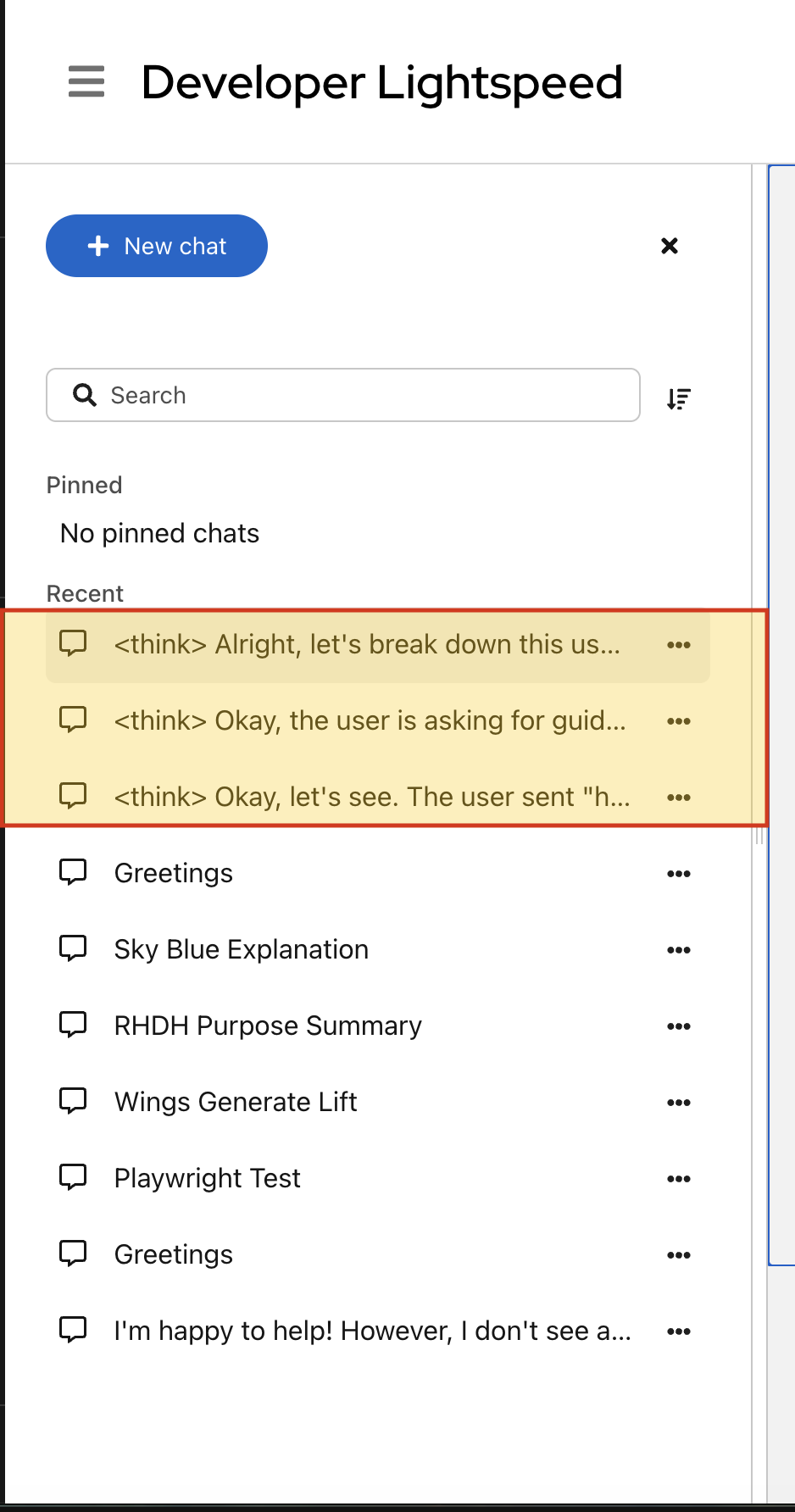Open options menu for Playwright Test

point(679,1179)
